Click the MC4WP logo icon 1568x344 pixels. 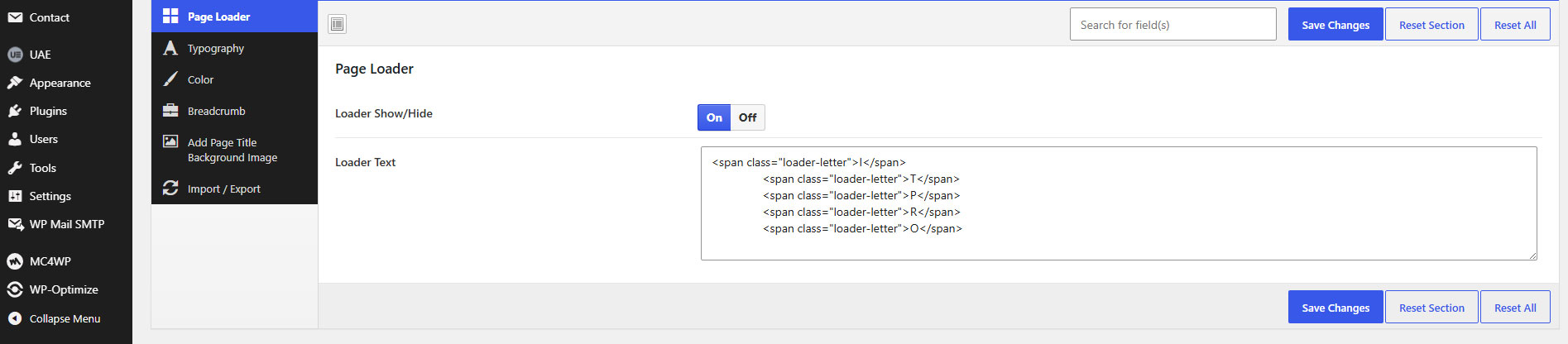coord(15,261)
